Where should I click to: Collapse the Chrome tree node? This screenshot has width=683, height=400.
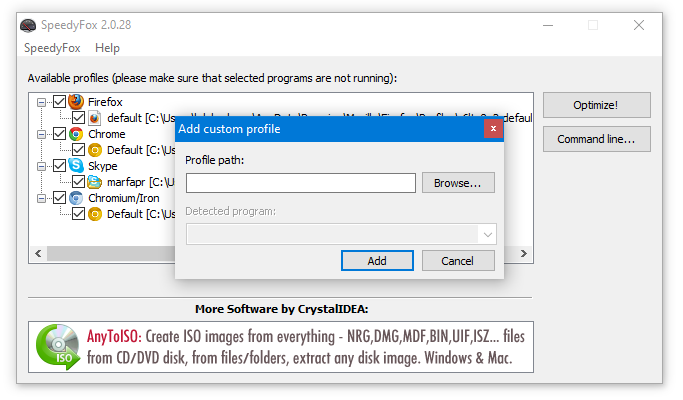click(x=41, y=134)
